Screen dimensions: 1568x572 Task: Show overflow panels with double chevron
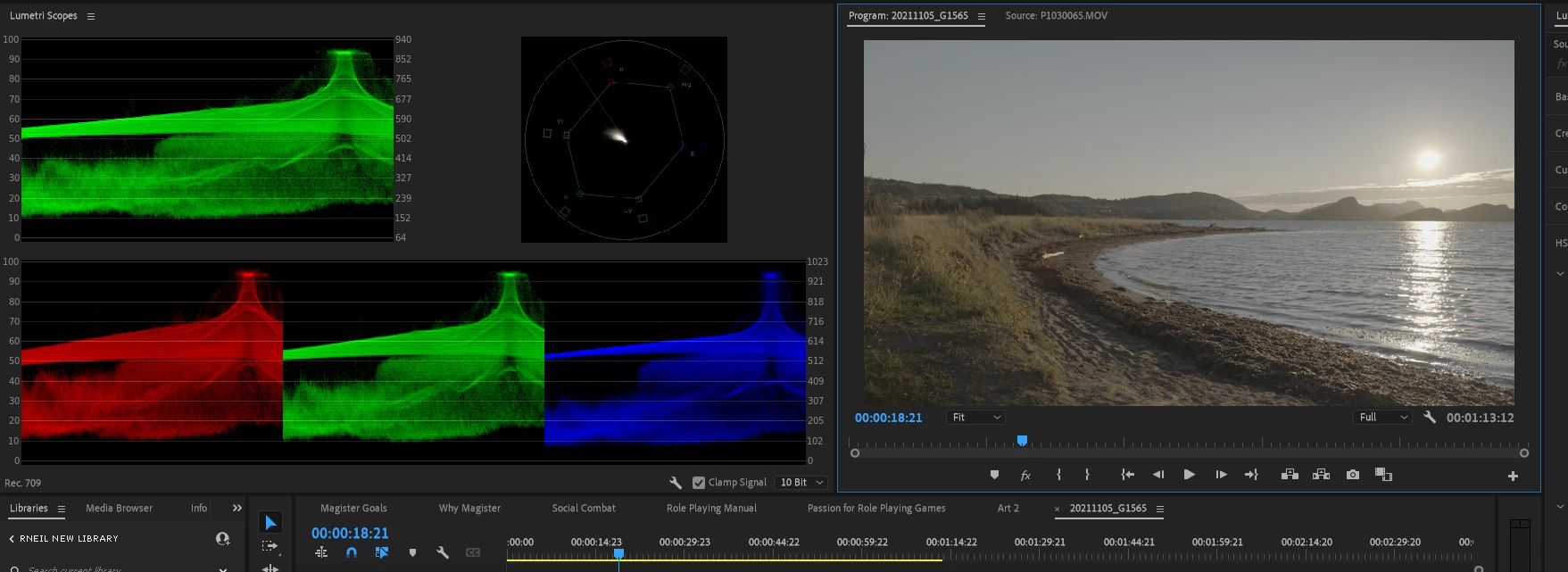click(x=237, y=509)
